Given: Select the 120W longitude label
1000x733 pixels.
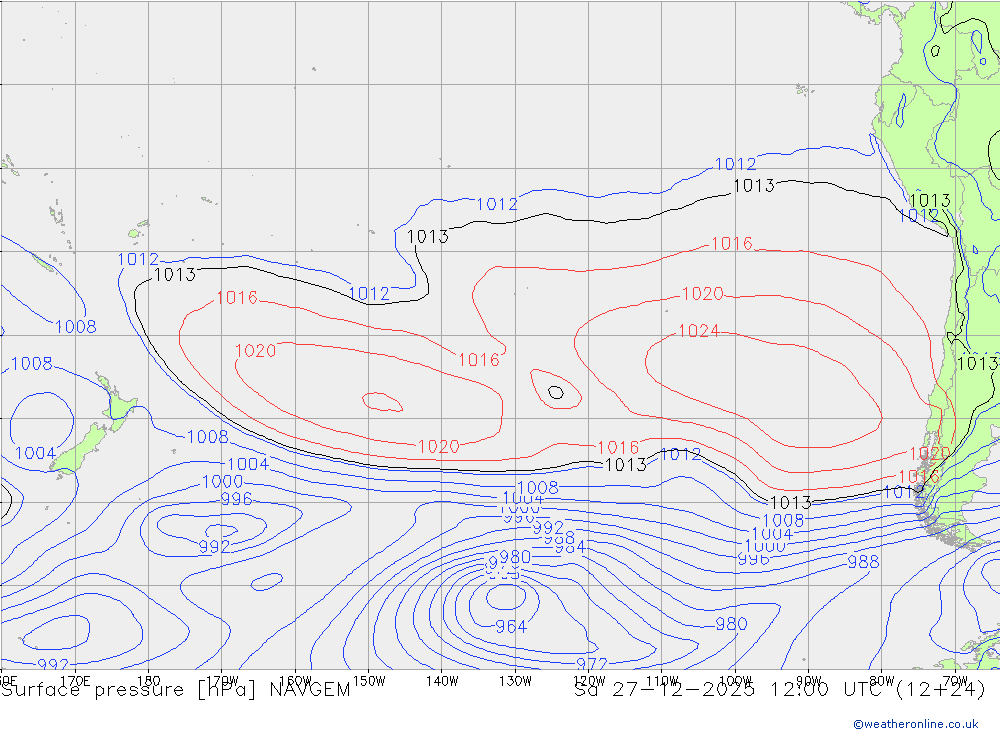Looking at the screenshot, I should click(x=589, y=681).
